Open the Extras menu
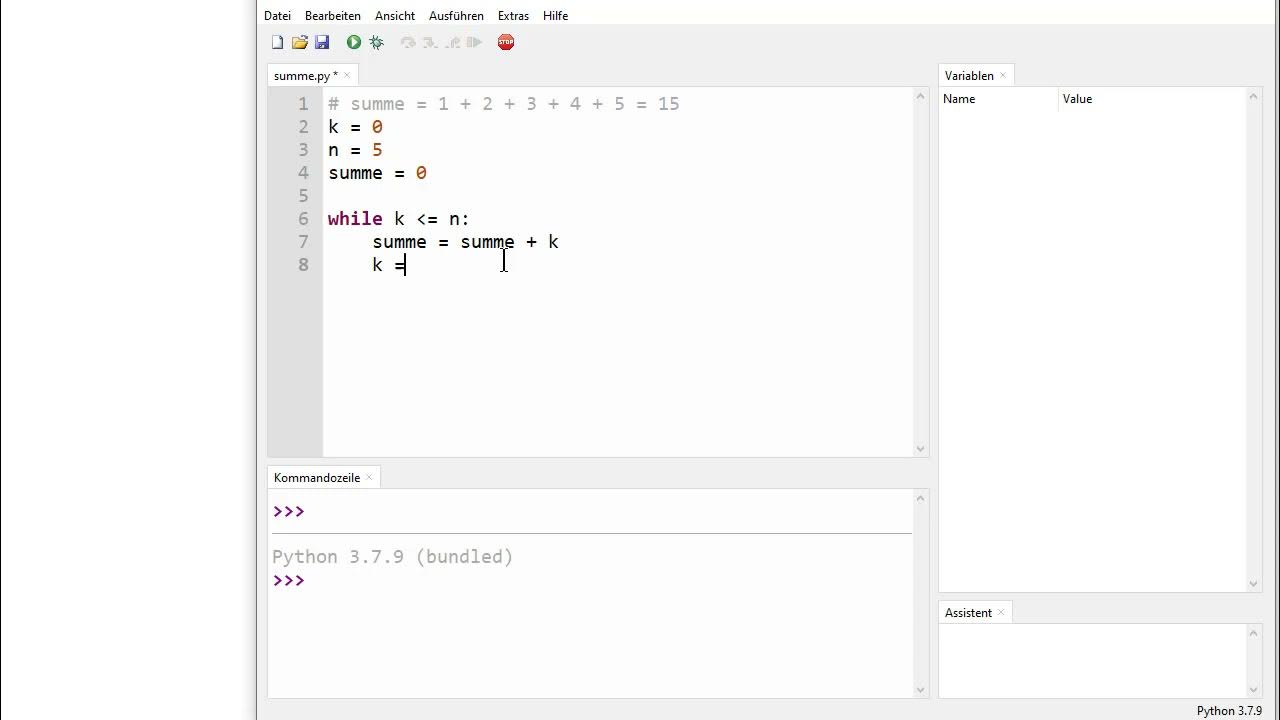1280x720 pixels. pos(513,16)
